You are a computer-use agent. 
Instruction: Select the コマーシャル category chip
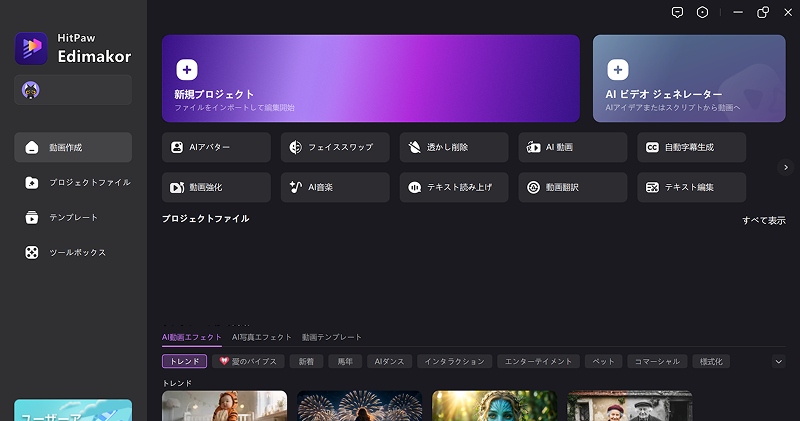click(657, 361)
